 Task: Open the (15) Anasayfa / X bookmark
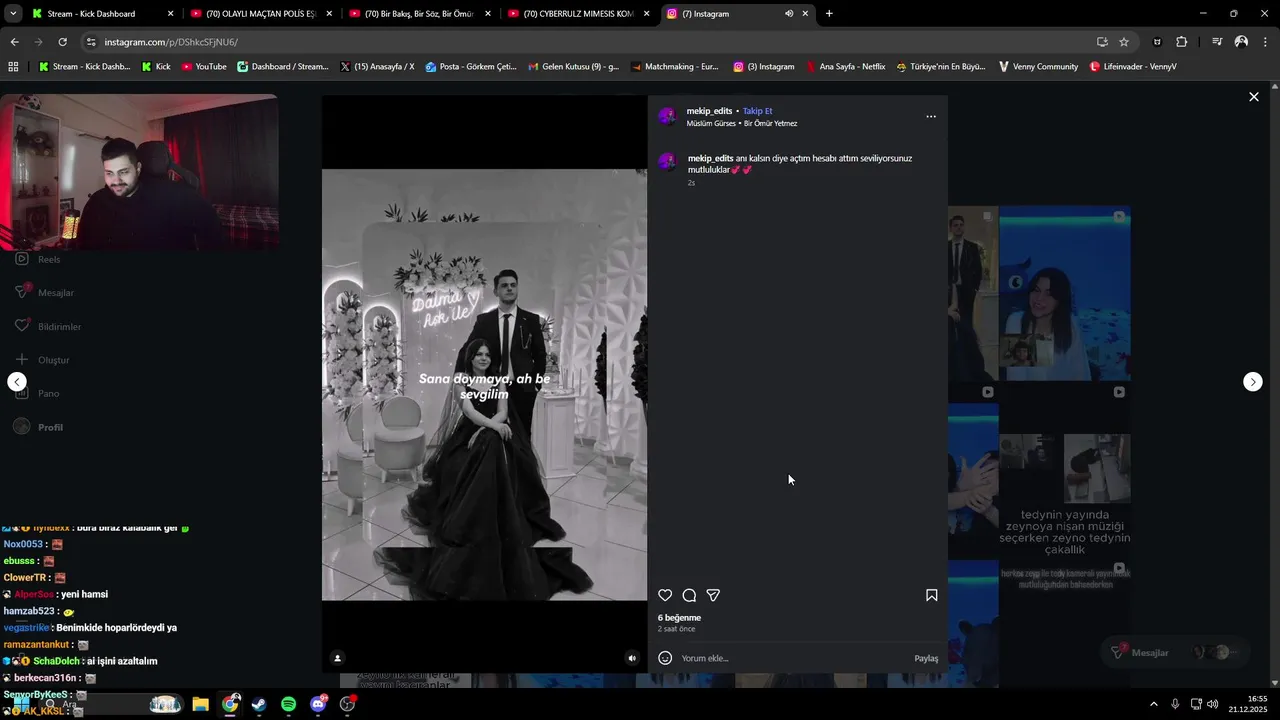click(377, 67)
